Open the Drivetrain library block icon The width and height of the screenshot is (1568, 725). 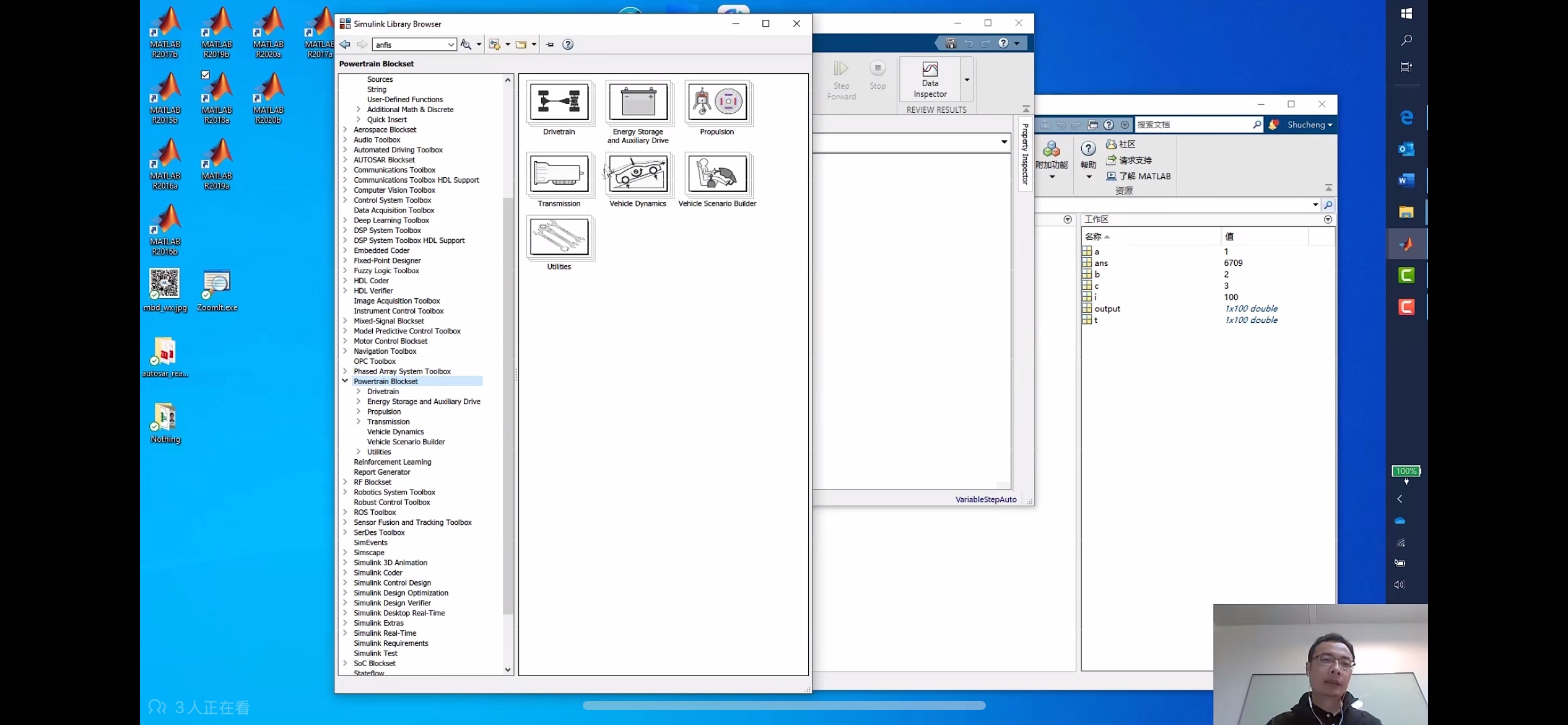tap(559, 102)
